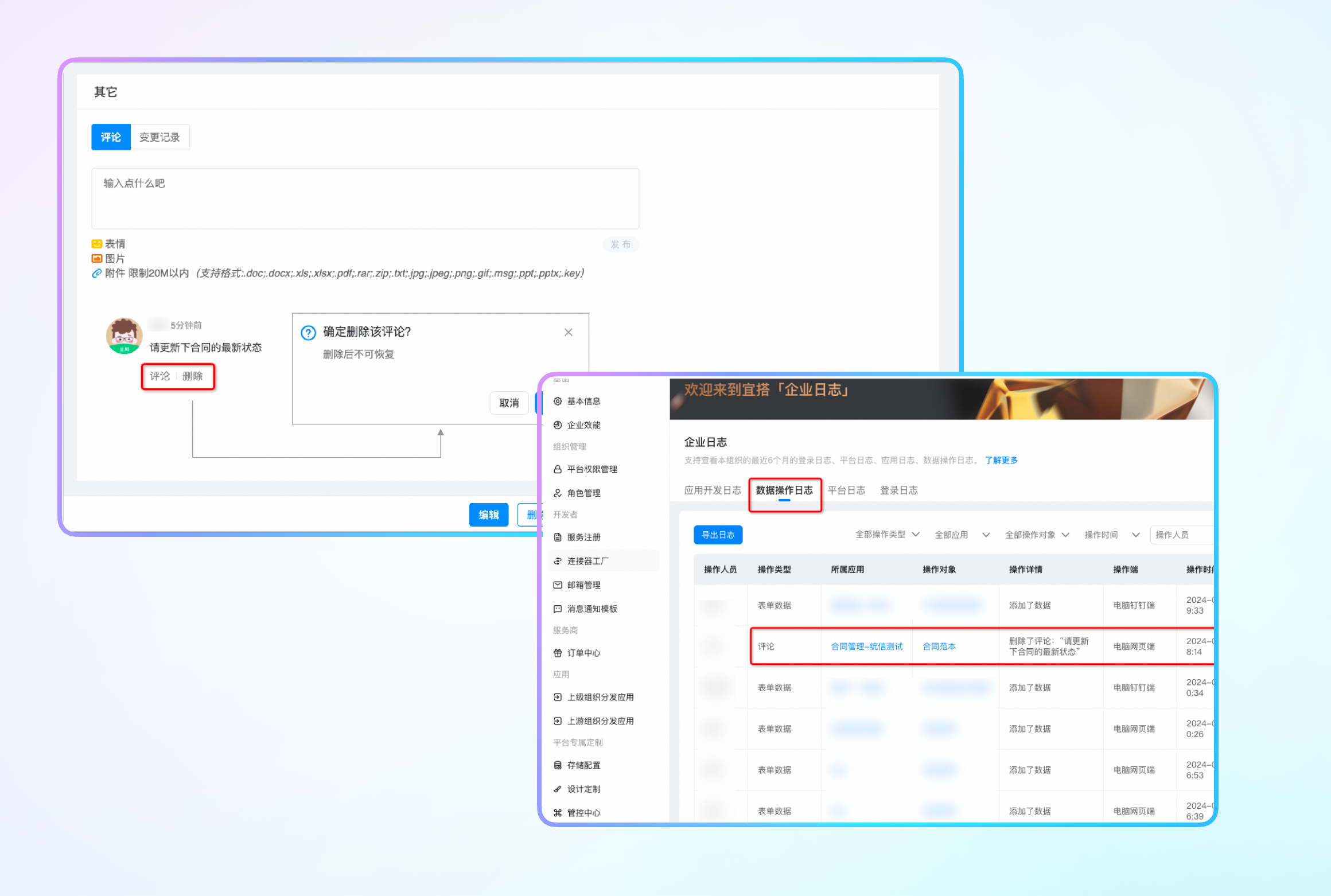Open 存储配置 database icon item
The height and width of the screenshot is (896, 1331).
[x=583, y=765]
